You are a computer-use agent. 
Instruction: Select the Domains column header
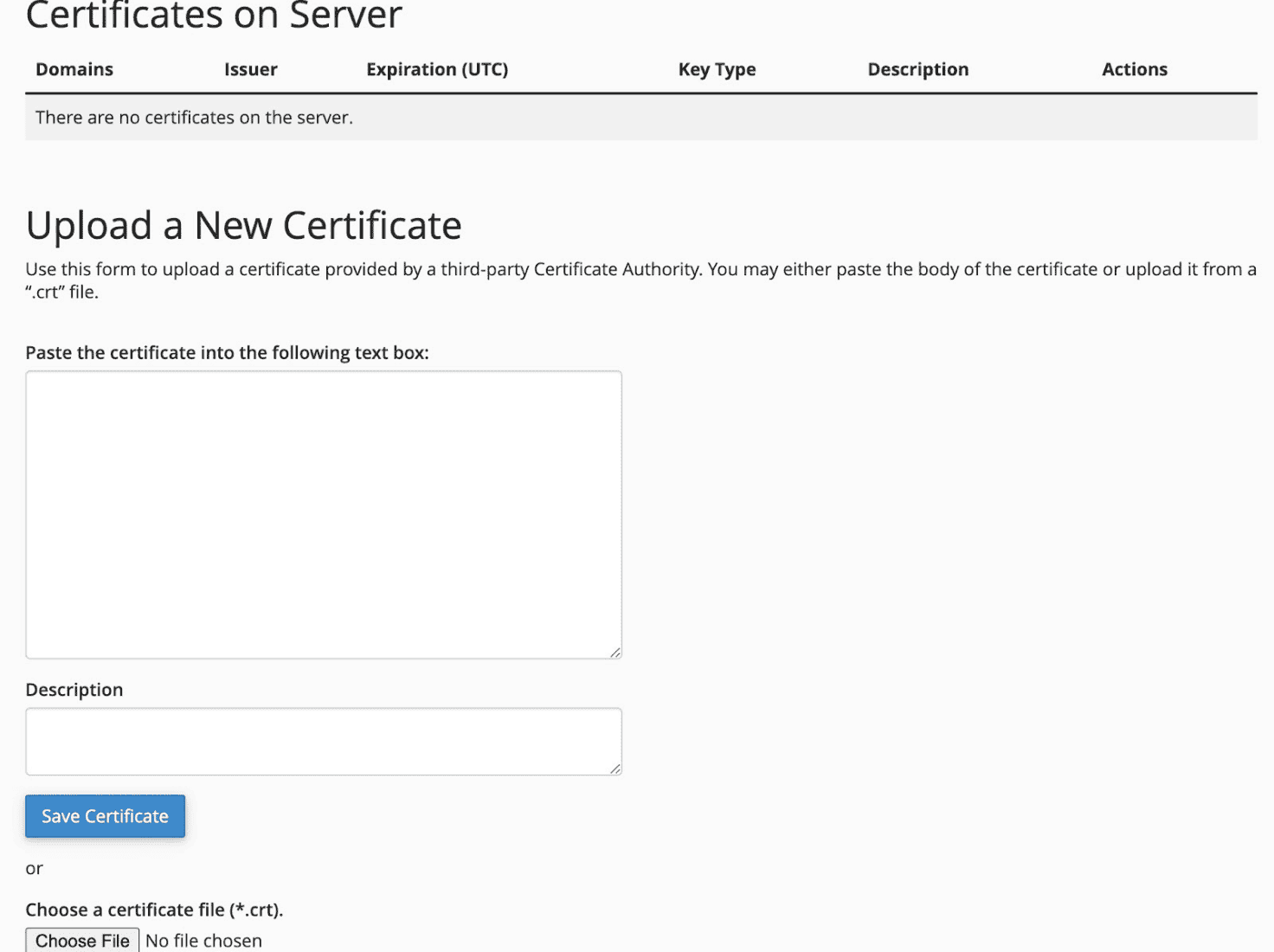(74, 69)
